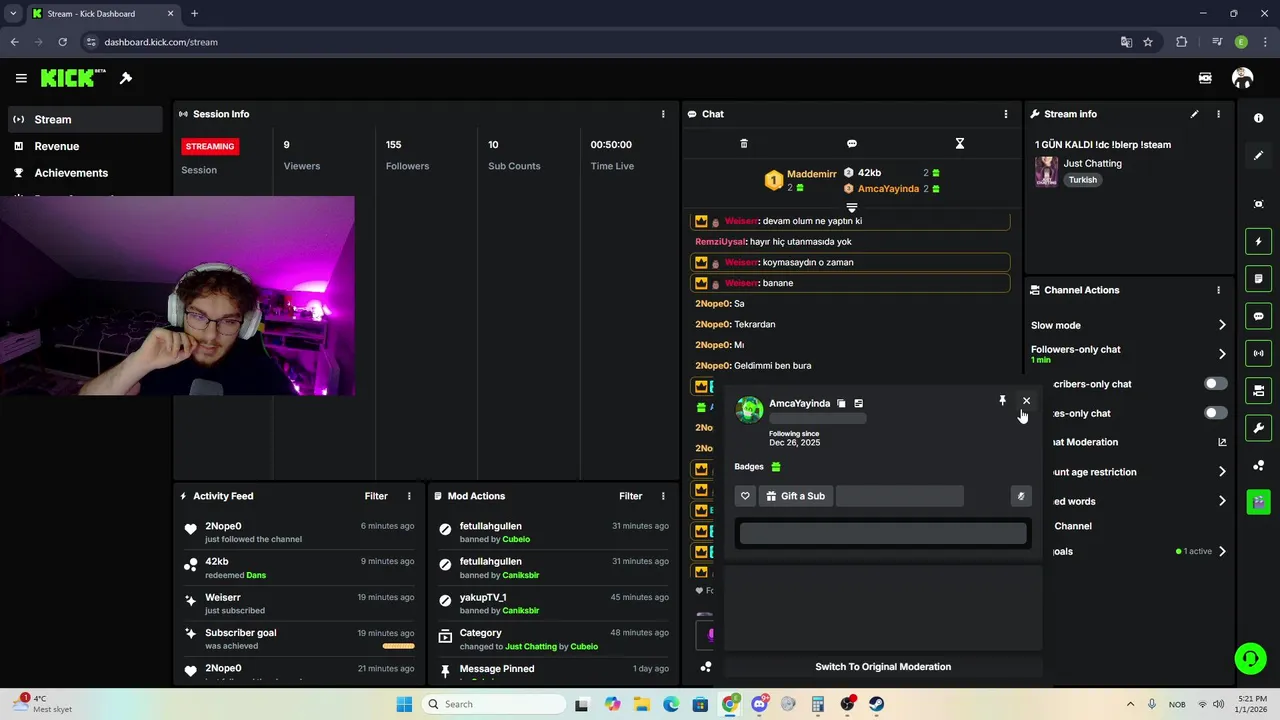The width and height of the screenshot is (1280, 720).
Task: Open the Achievements sidebar section
Action: pos(84,173)
